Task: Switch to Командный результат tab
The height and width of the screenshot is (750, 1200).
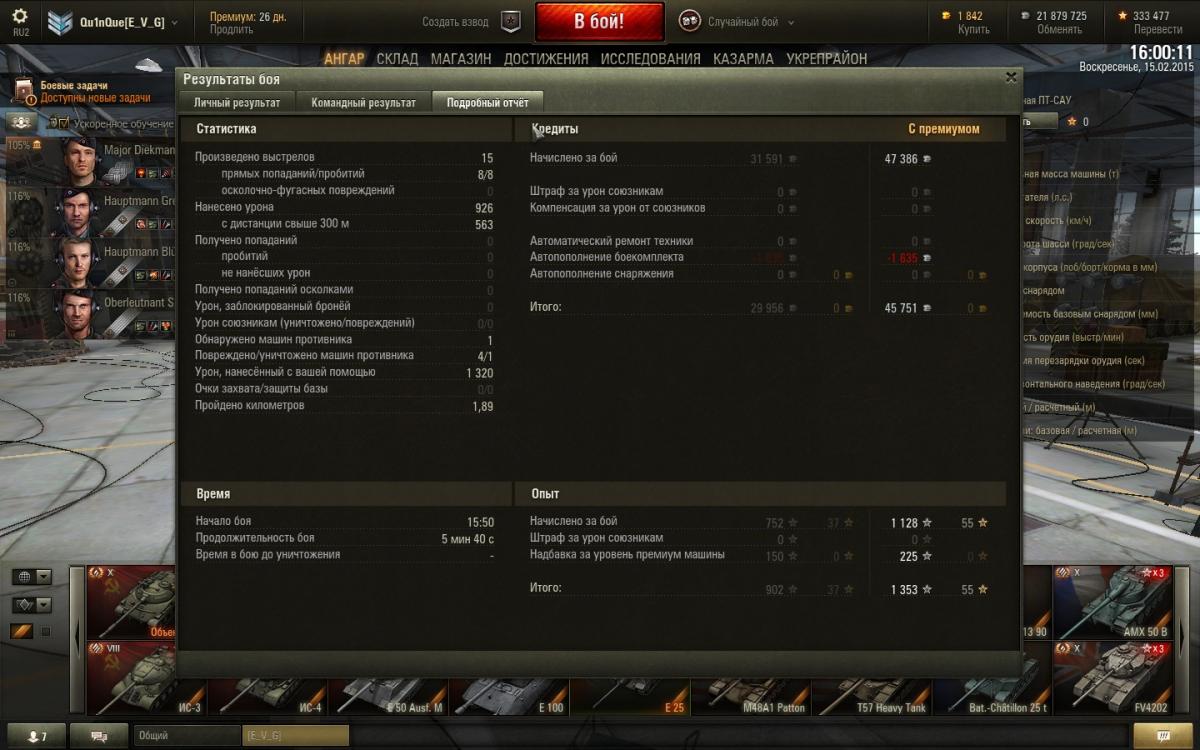Action: click(363, 102)
